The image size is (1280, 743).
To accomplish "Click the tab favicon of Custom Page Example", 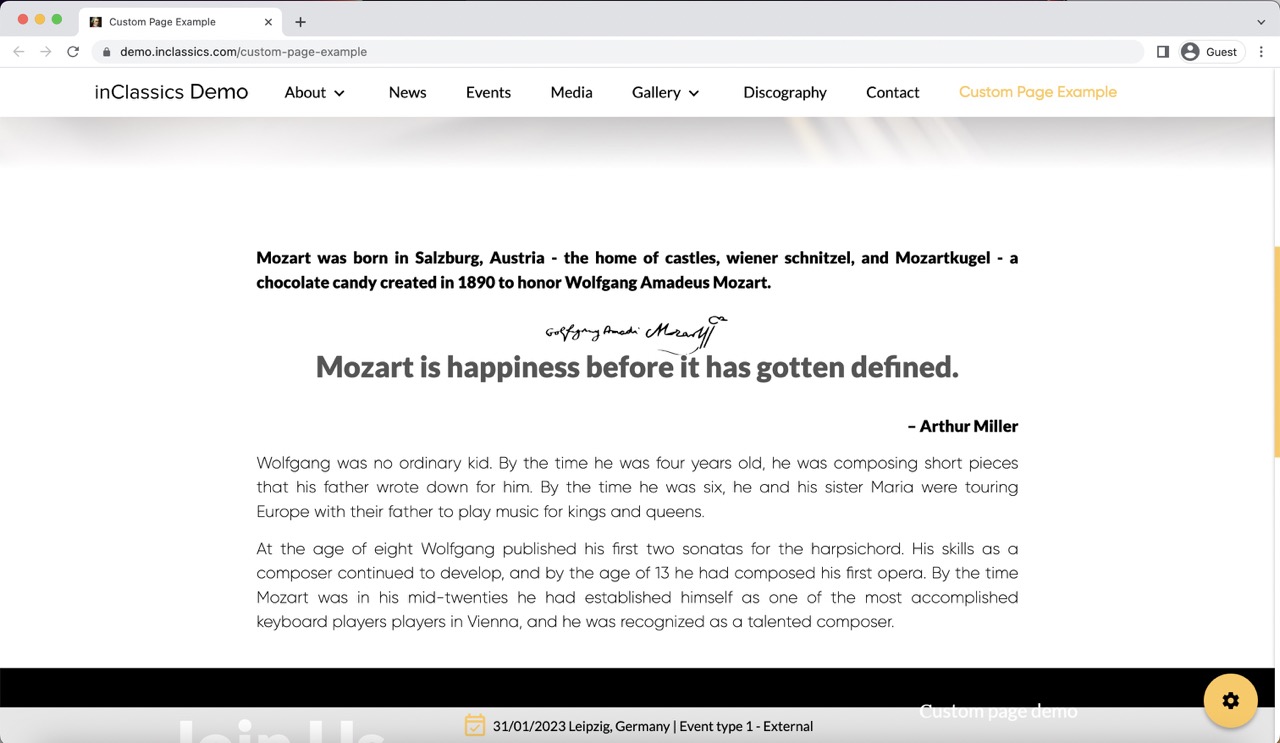I will (96, 22).
